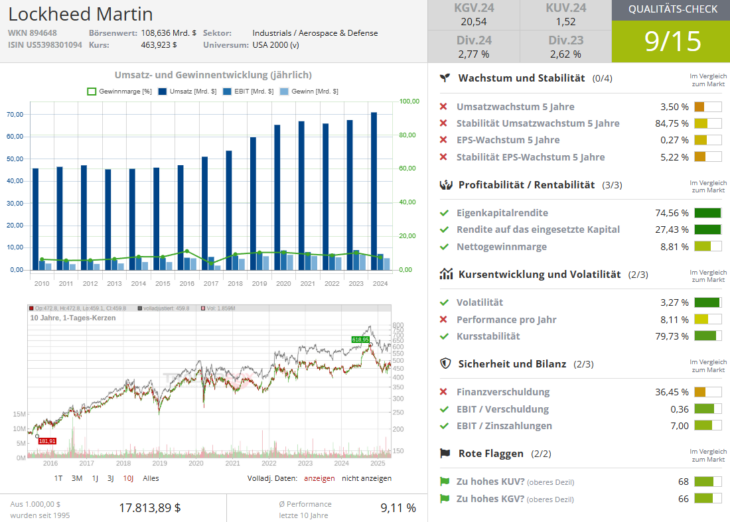
Task: Click the red X beside Stabilität Umsatzwachstum 5 Jahre
Action: 443,123
